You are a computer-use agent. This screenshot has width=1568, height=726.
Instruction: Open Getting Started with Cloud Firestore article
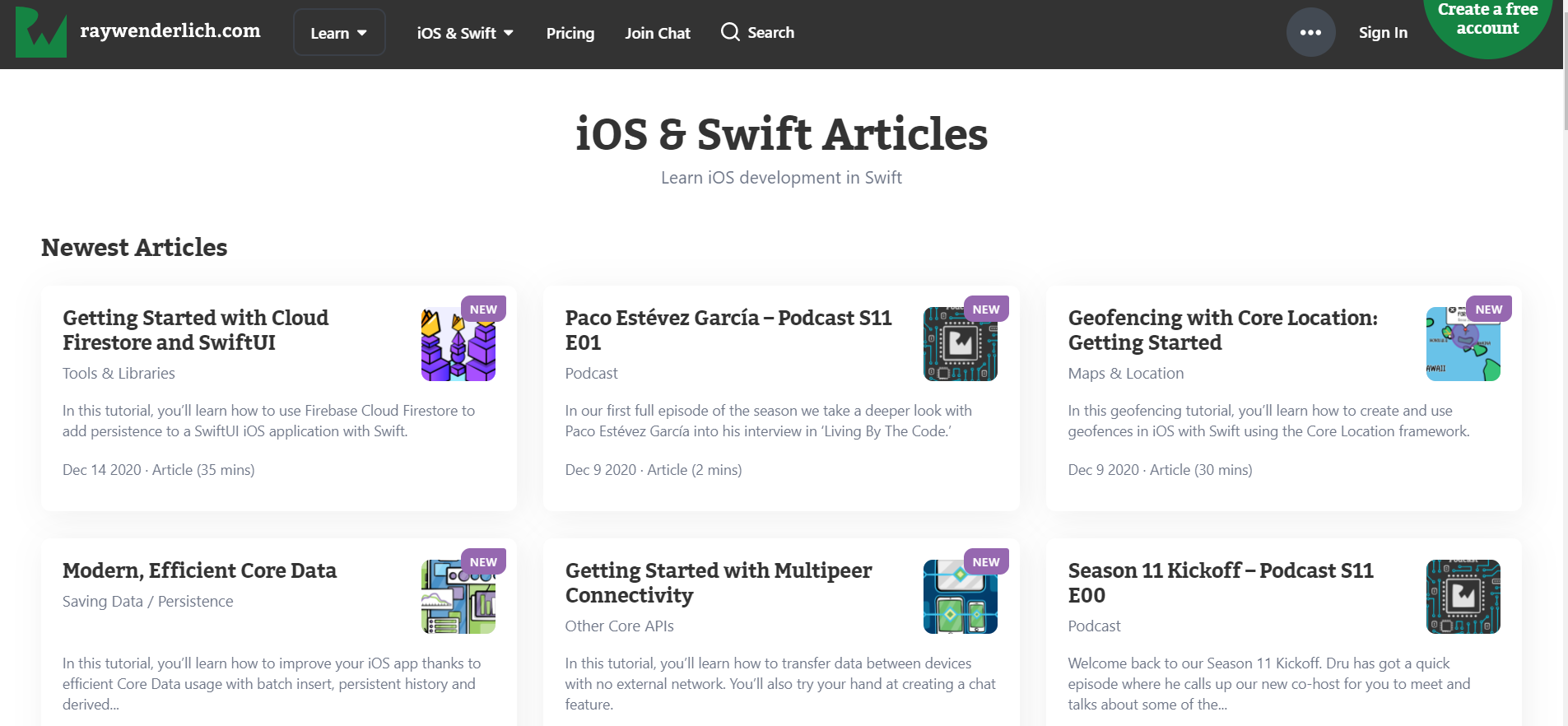(x=195, y=330)
